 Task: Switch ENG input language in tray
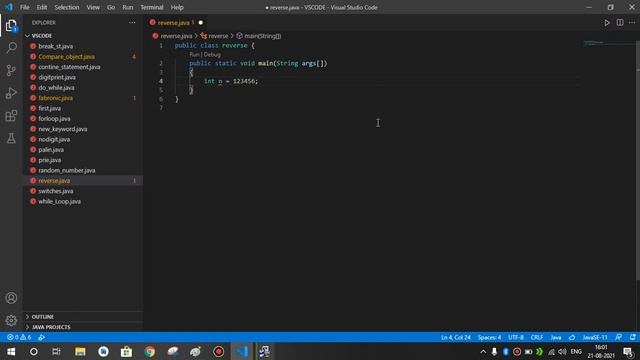tap(576, 351)
